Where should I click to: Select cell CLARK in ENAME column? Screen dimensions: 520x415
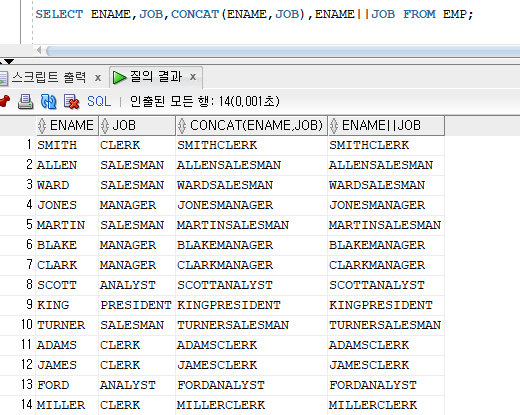67,265
